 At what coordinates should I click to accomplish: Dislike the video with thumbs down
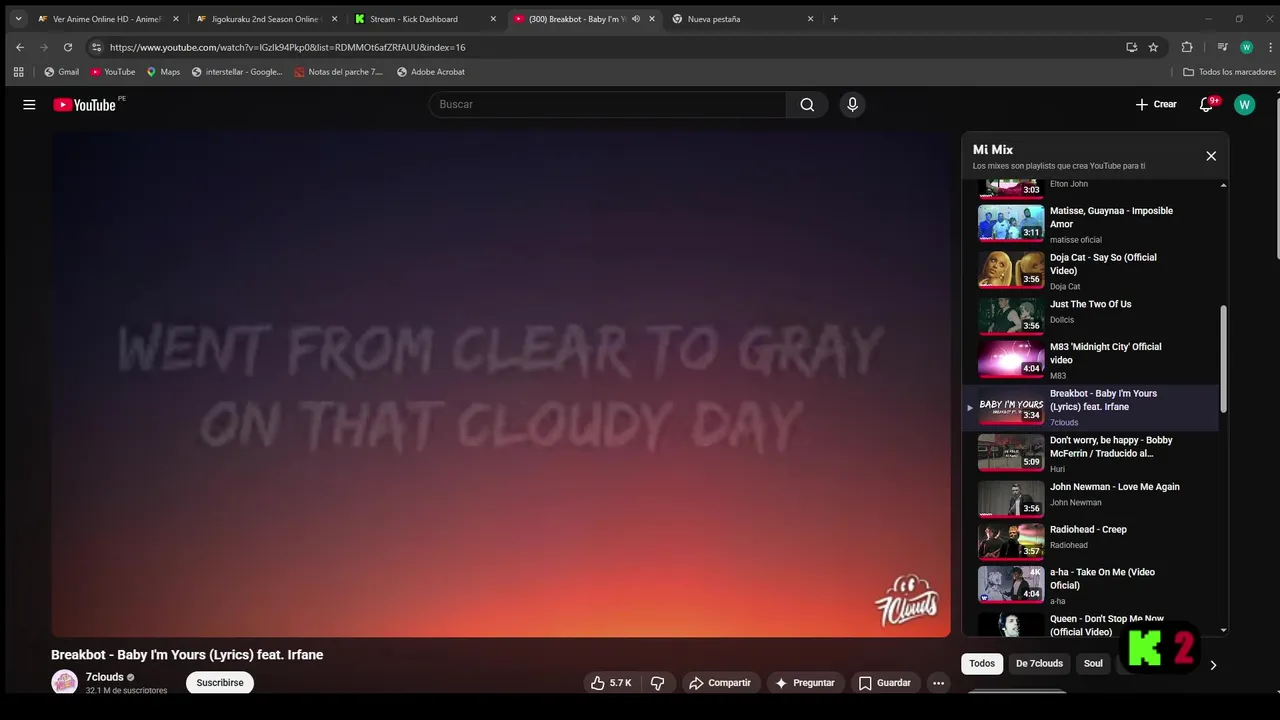657,683
